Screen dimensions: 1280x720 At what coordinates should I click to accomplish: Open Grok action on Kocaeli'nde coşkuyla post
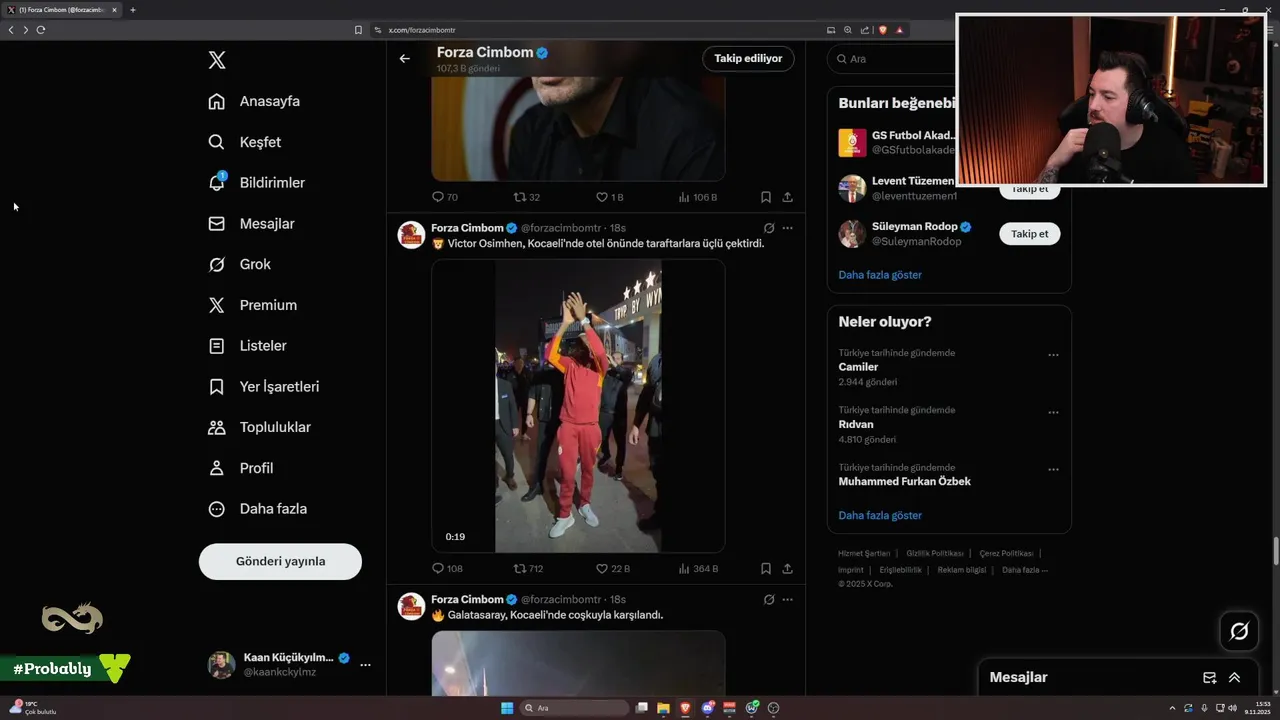pos(768,599)
